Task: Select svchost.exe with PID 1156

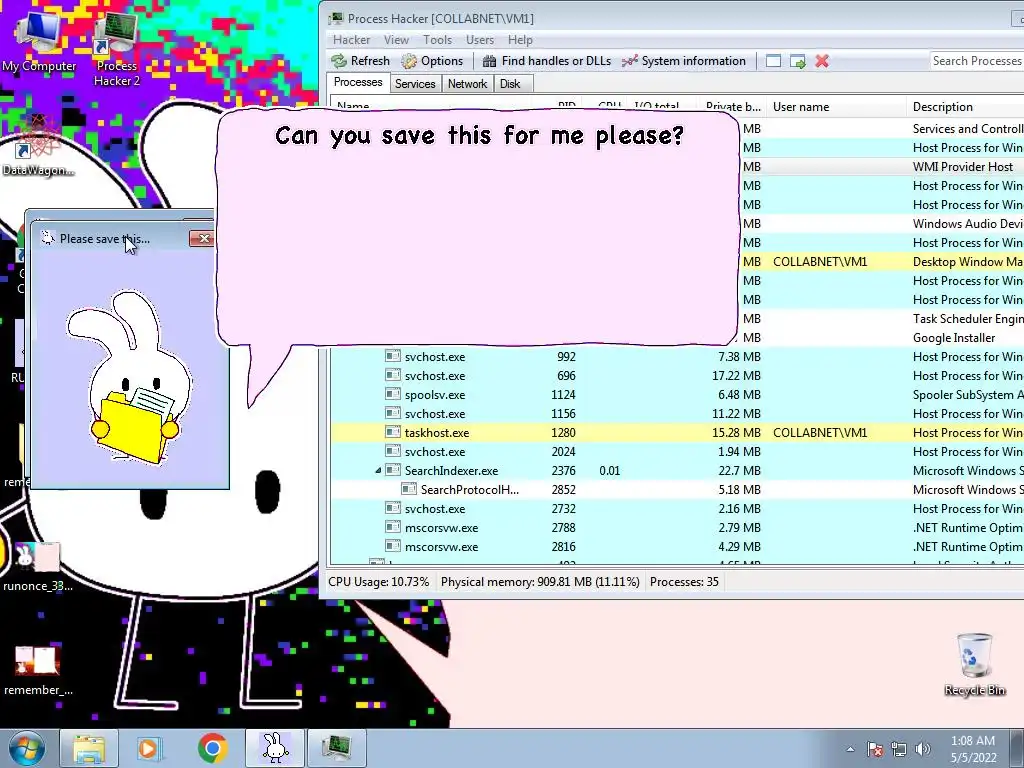Action: tap(677, 413)
